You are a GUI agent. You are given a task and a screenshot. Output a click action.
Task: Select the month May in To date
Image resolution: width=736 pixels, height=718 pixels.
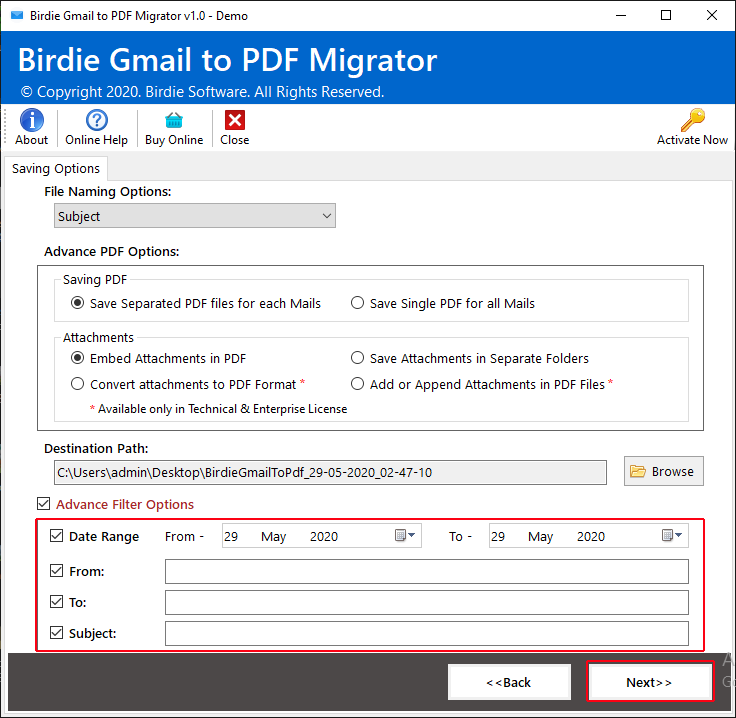[x=541, y=536]
